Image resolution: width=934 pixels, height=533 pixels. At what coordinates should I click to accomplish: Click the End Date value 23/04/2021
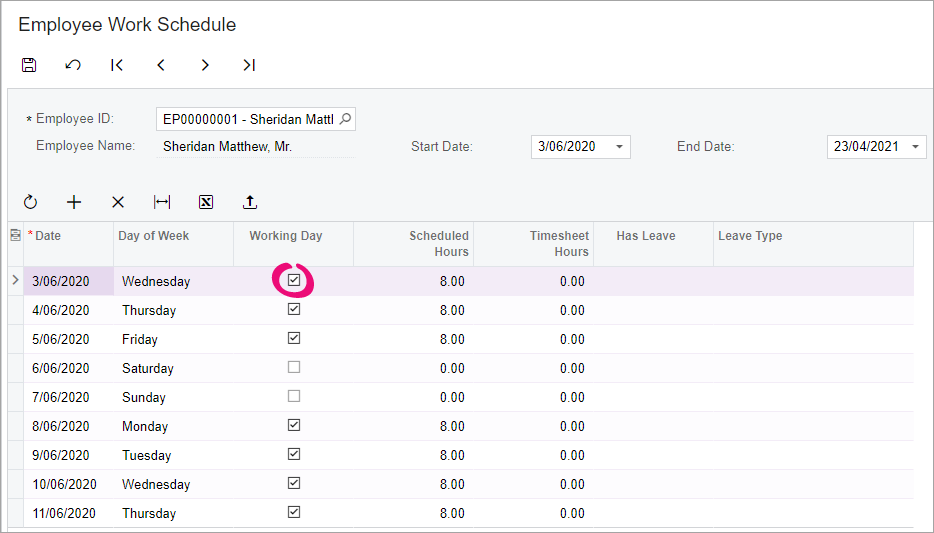pos(866,147)
